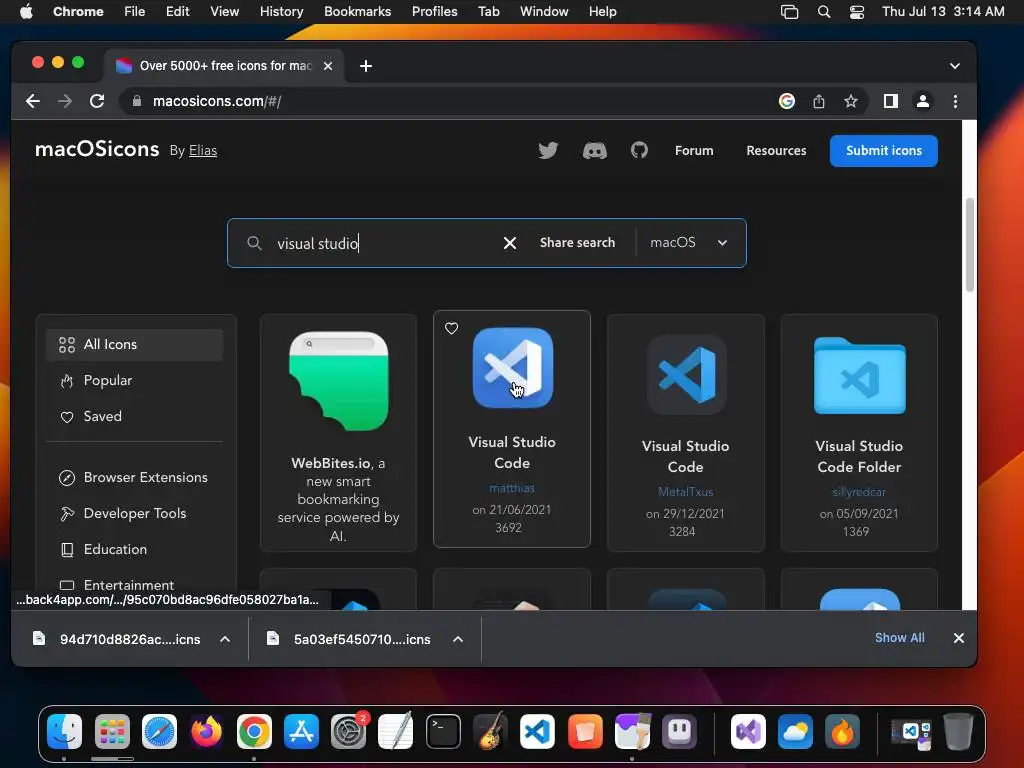Open the Forum link
Screen dimensions: 1024x768
click(x=694, y=150)
